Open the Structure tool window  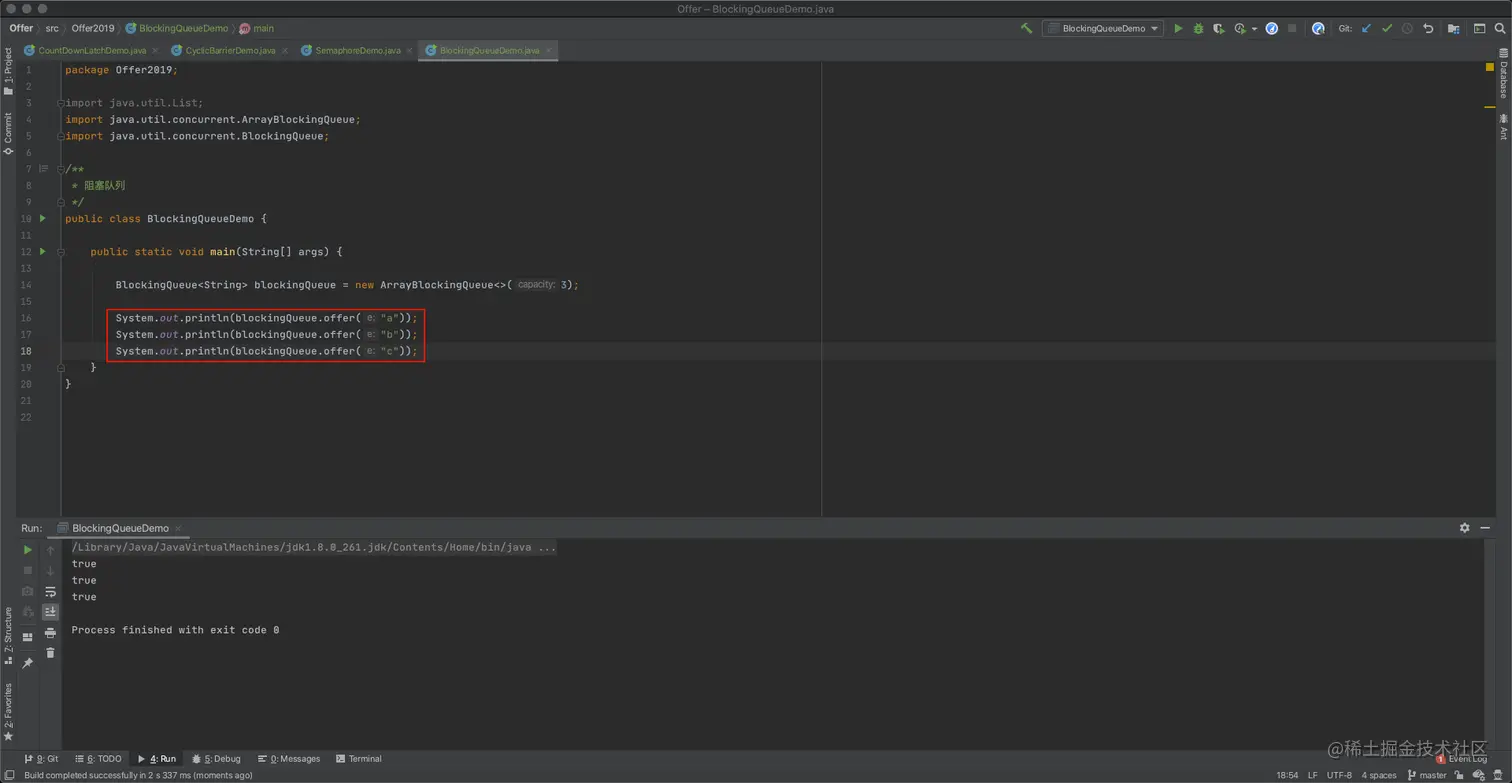tap(8, 635)
